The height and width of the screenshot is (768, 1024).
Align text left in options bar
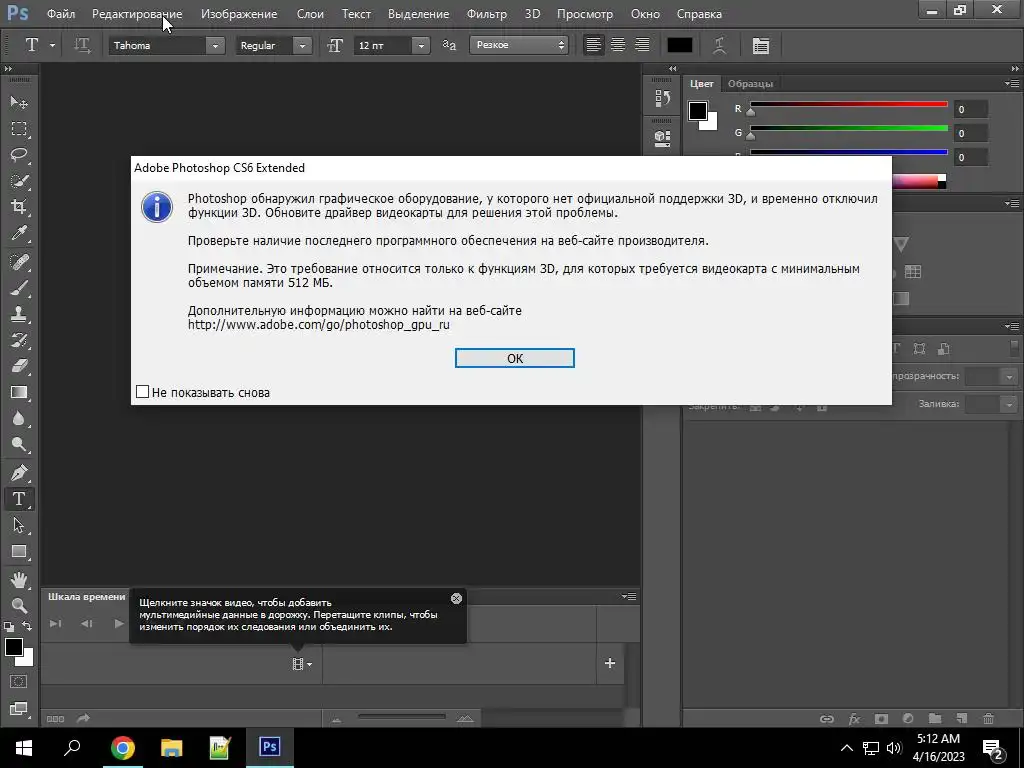click(x=593, y=45)
